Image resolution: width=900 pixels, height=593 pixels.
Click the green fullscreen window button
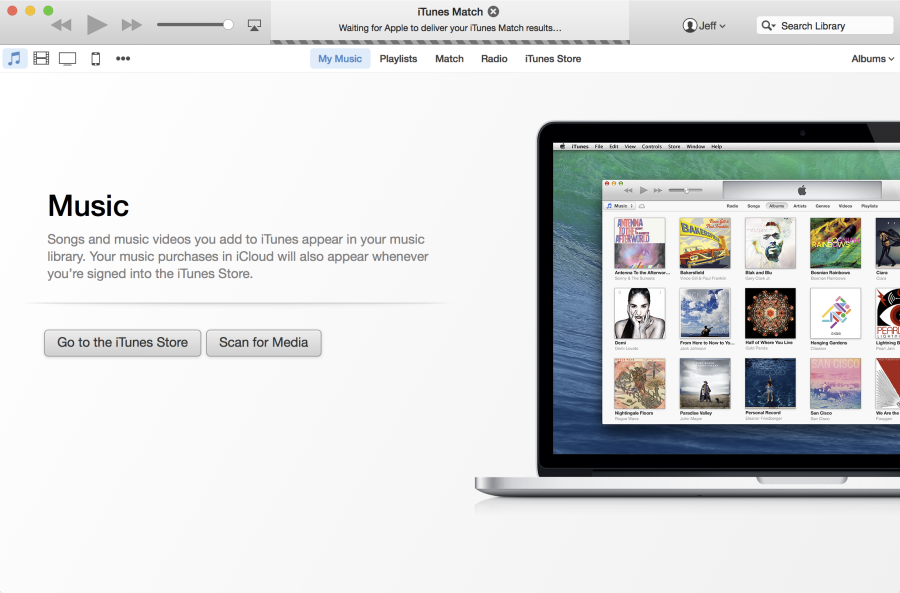click(48, 10)
